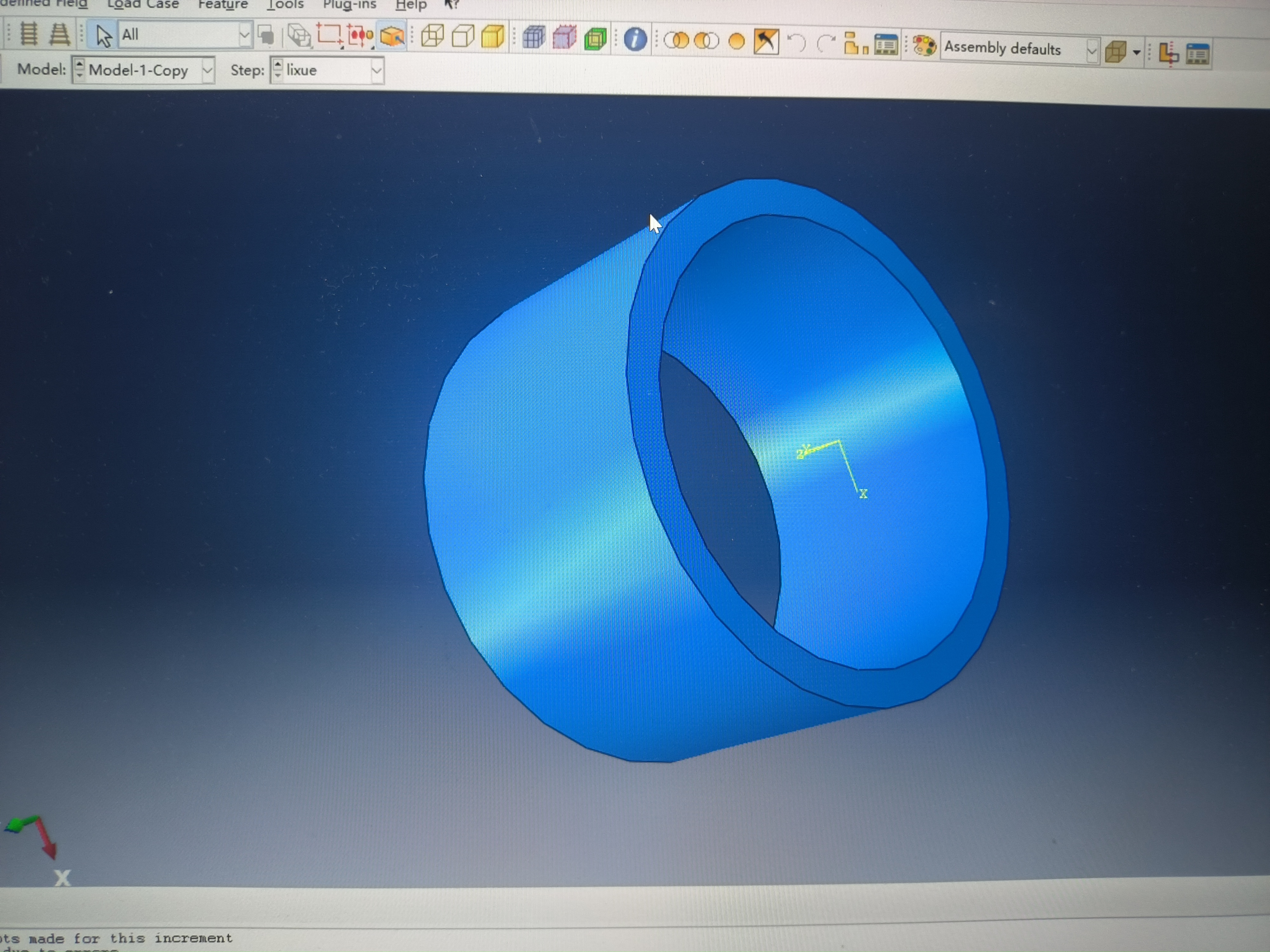Screen dimensions: 1270x952
Task: Click the parallel view icon
Action: [29, 33]
